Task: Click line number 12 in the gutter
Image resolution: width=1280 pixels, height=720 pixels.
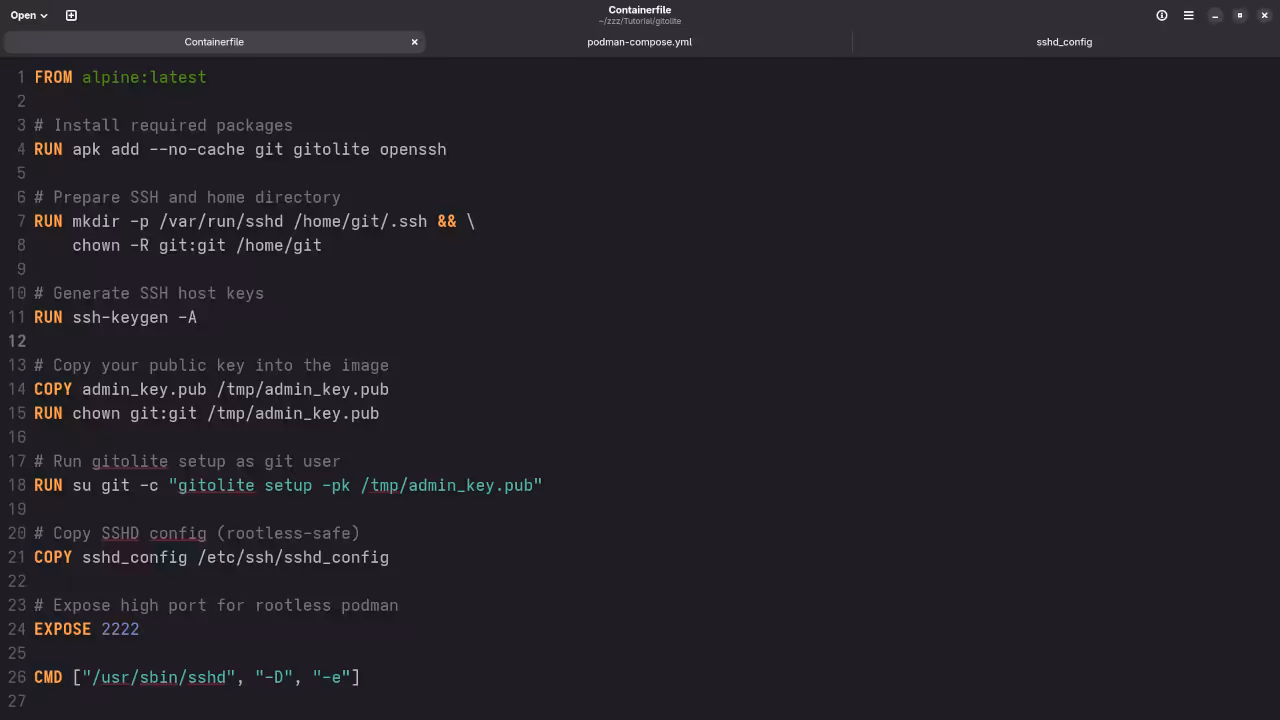Action: pos(17,341)
